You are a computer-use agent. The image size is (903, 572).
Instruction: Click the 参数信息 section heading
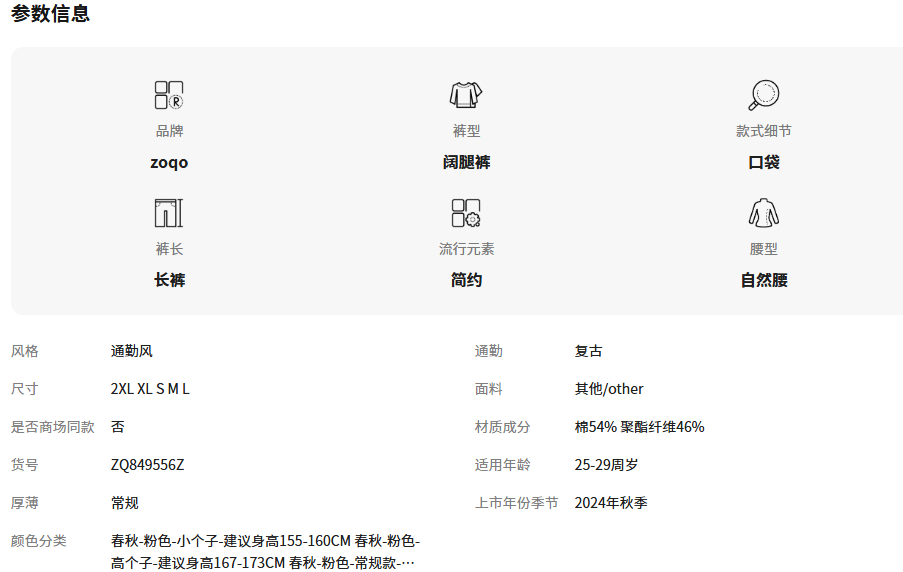50,14
